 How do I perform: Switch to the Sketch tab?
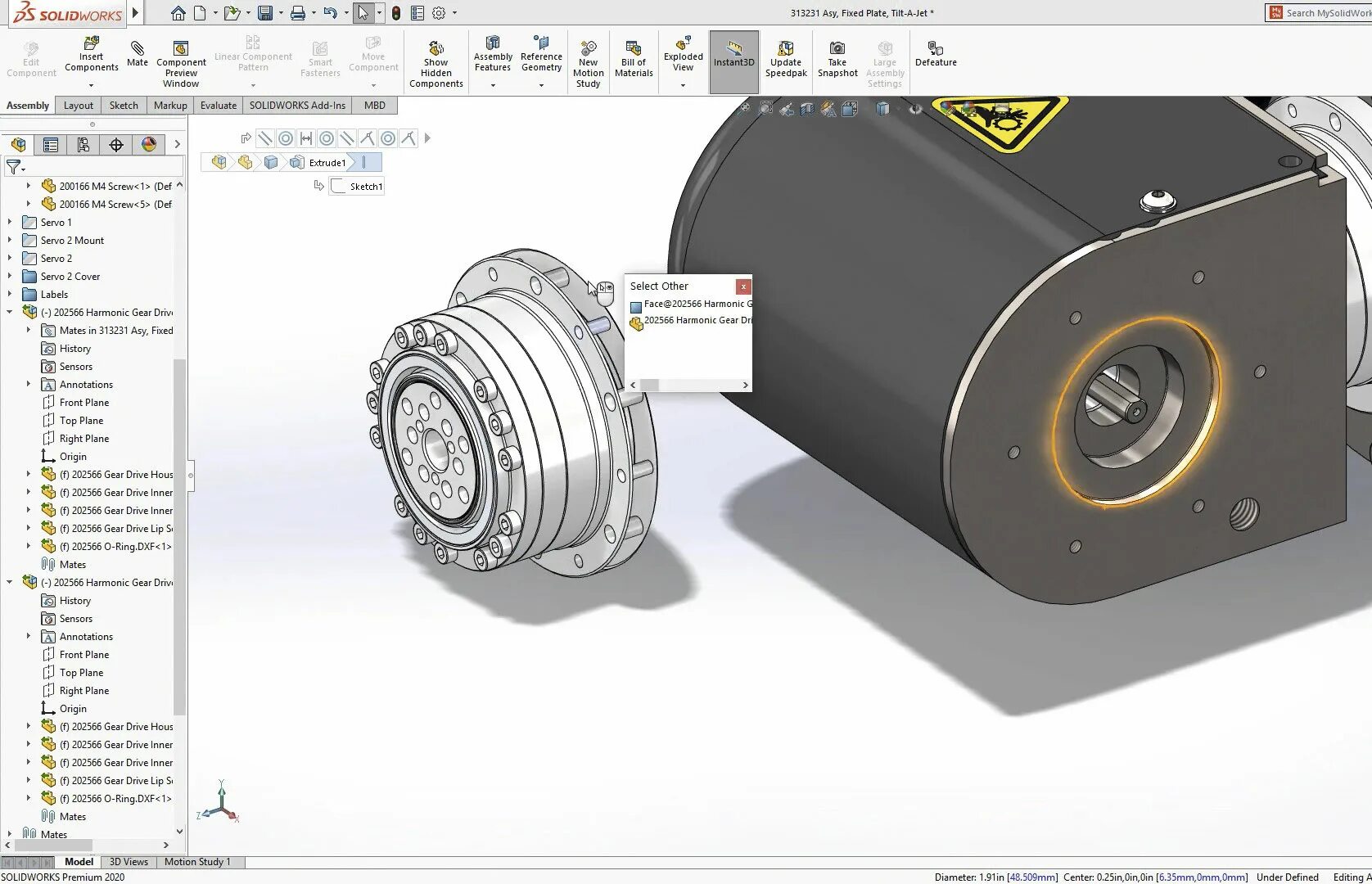pos(124,105)
